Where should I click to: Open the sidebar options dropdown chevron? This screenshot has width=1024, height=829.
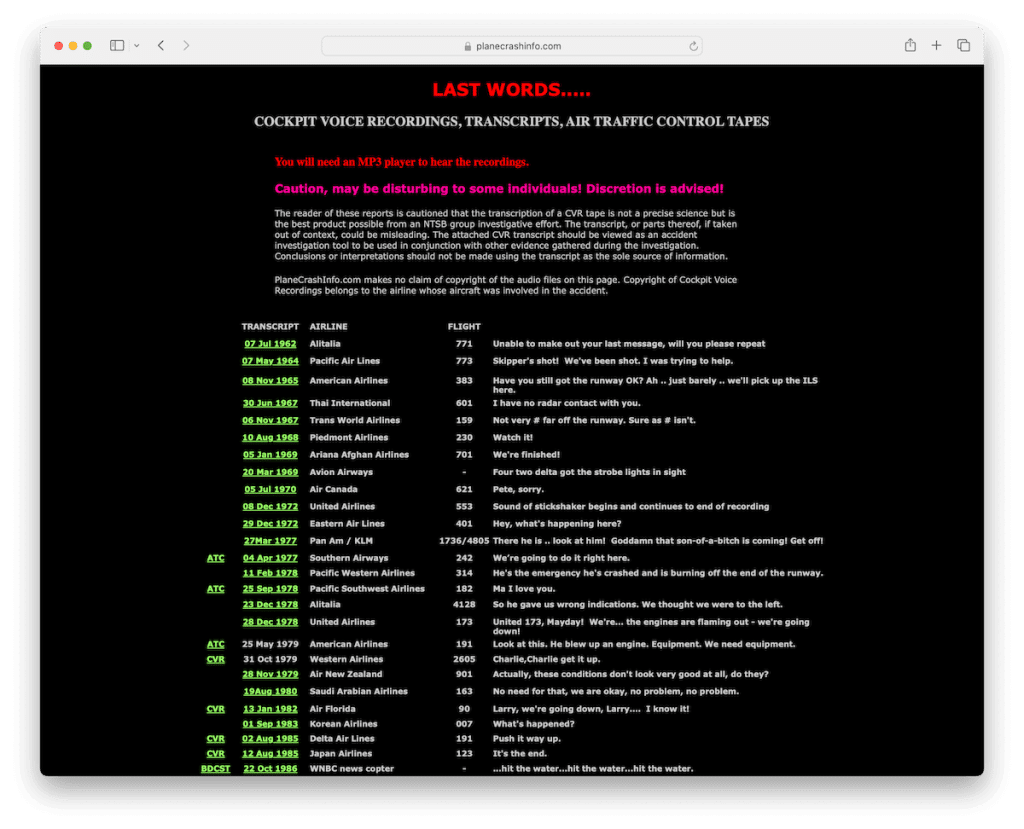[x=136, y=46]
